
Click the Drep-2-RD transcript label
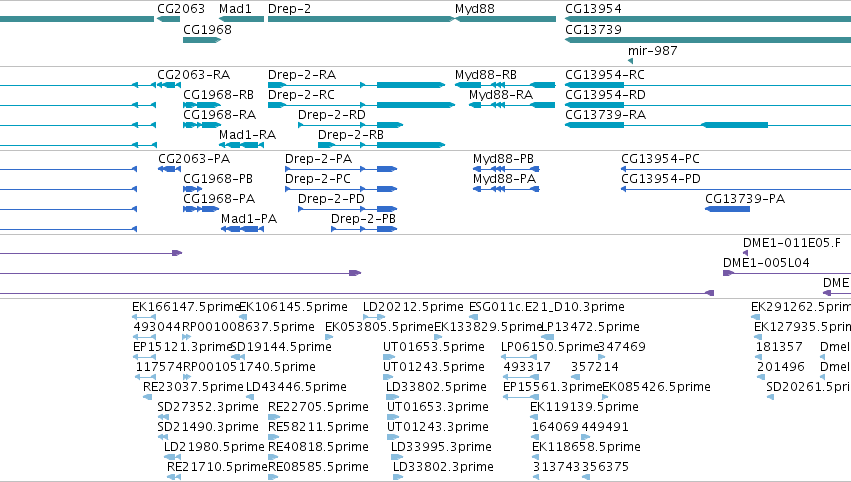tap(332, 115)
